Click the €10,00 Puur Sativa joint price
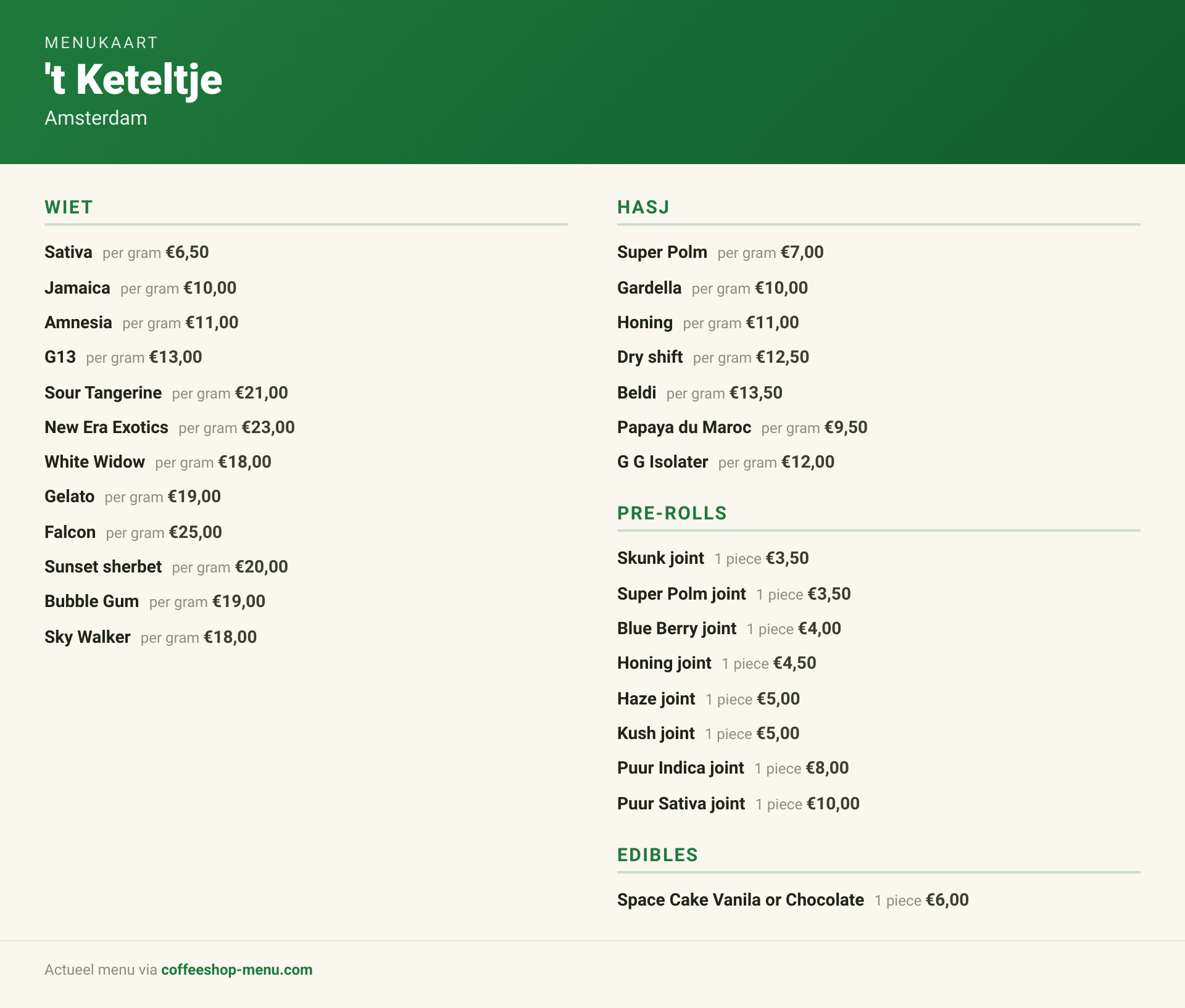The height and width of the screenshot is (1008, 1185). point(833,804)
